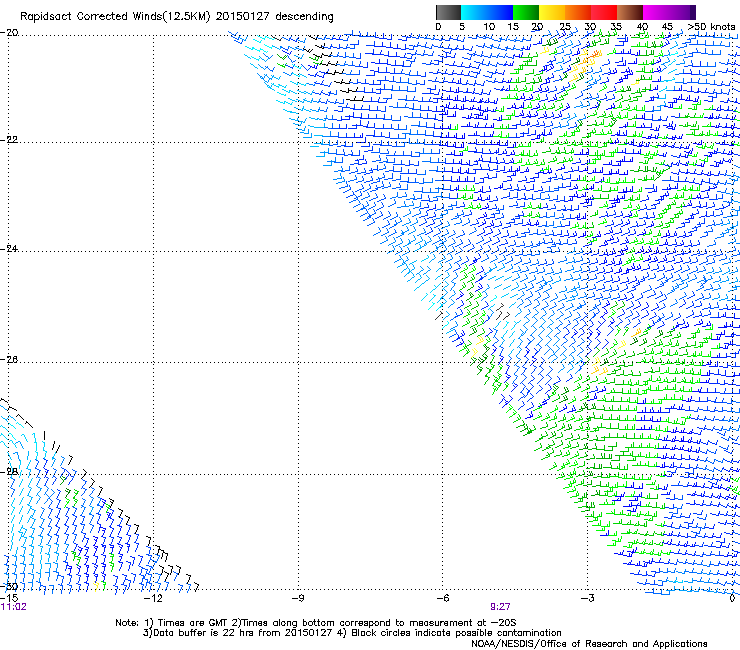Click the -12 longitude axis label
Image resolution: width=740 pixels, height=650 pixels.
(x=153, y=598)
